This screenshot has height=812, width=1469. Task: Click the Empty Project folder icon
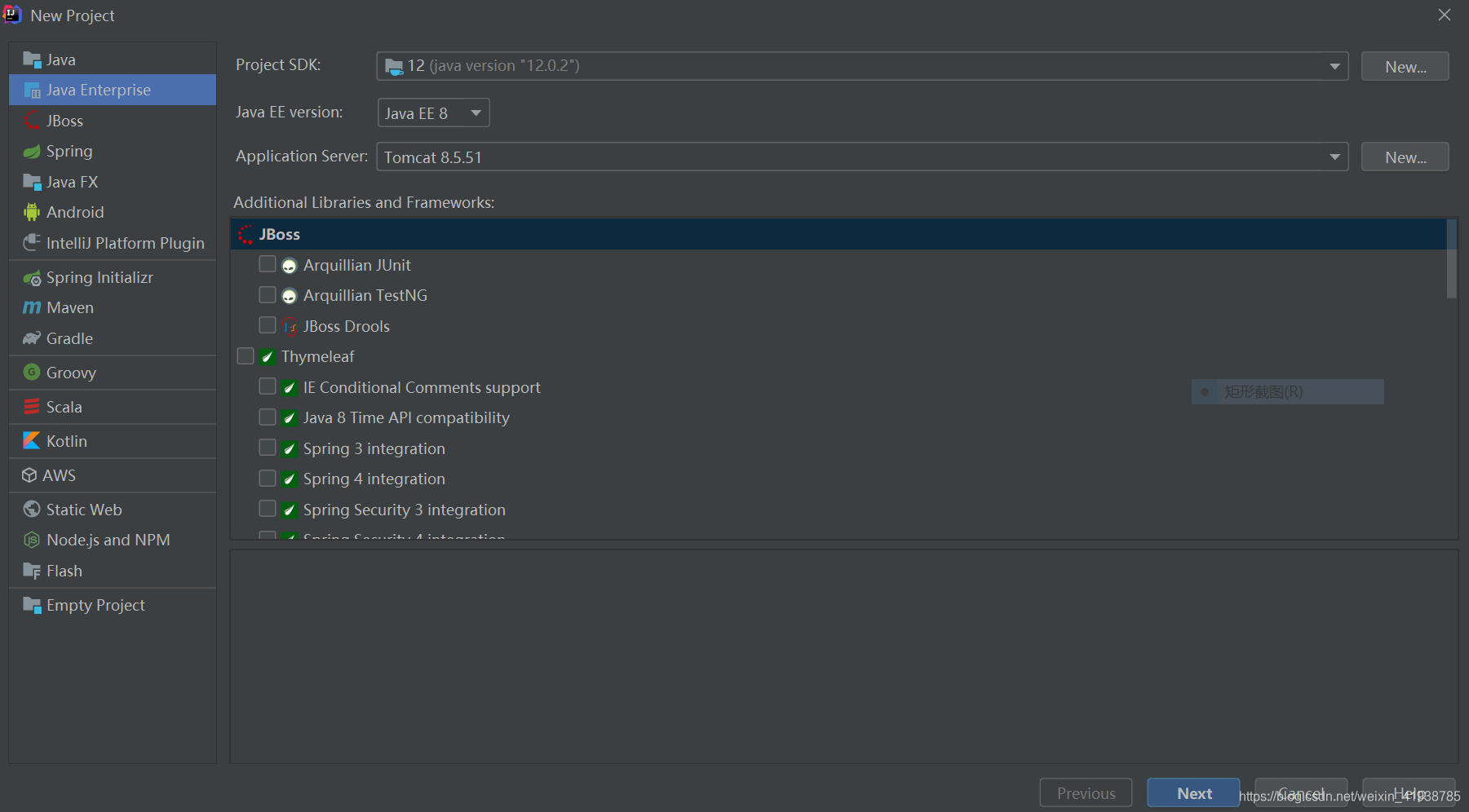32,605
